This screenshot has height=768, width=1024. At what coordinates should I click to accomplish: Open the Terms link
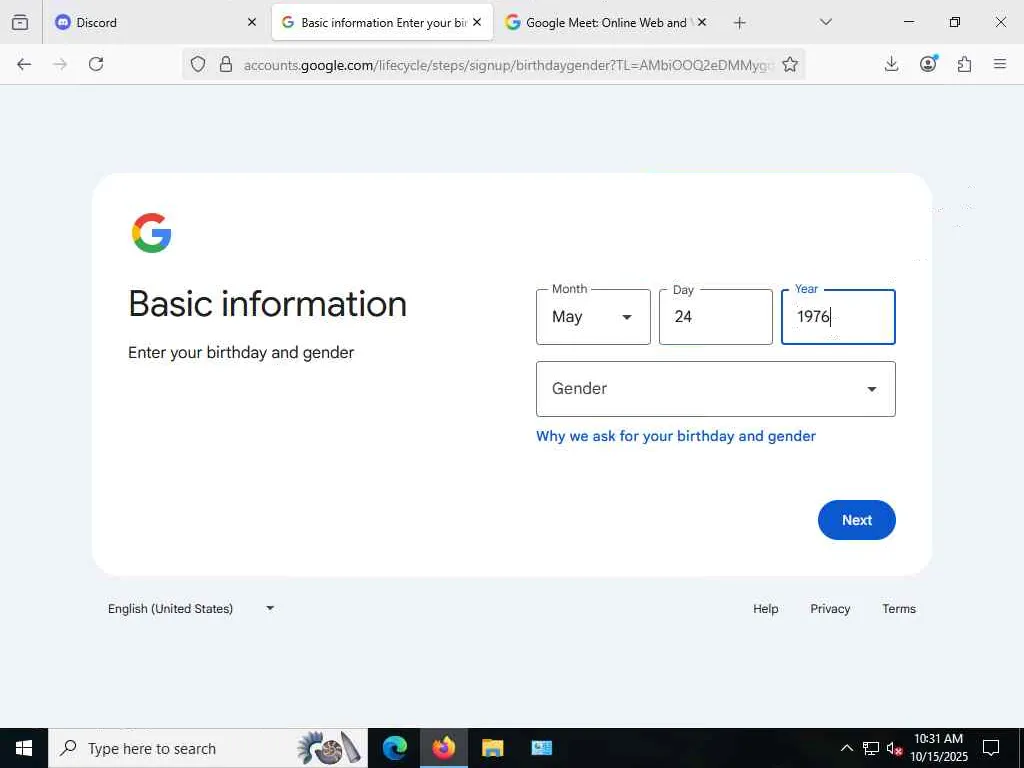899,609
